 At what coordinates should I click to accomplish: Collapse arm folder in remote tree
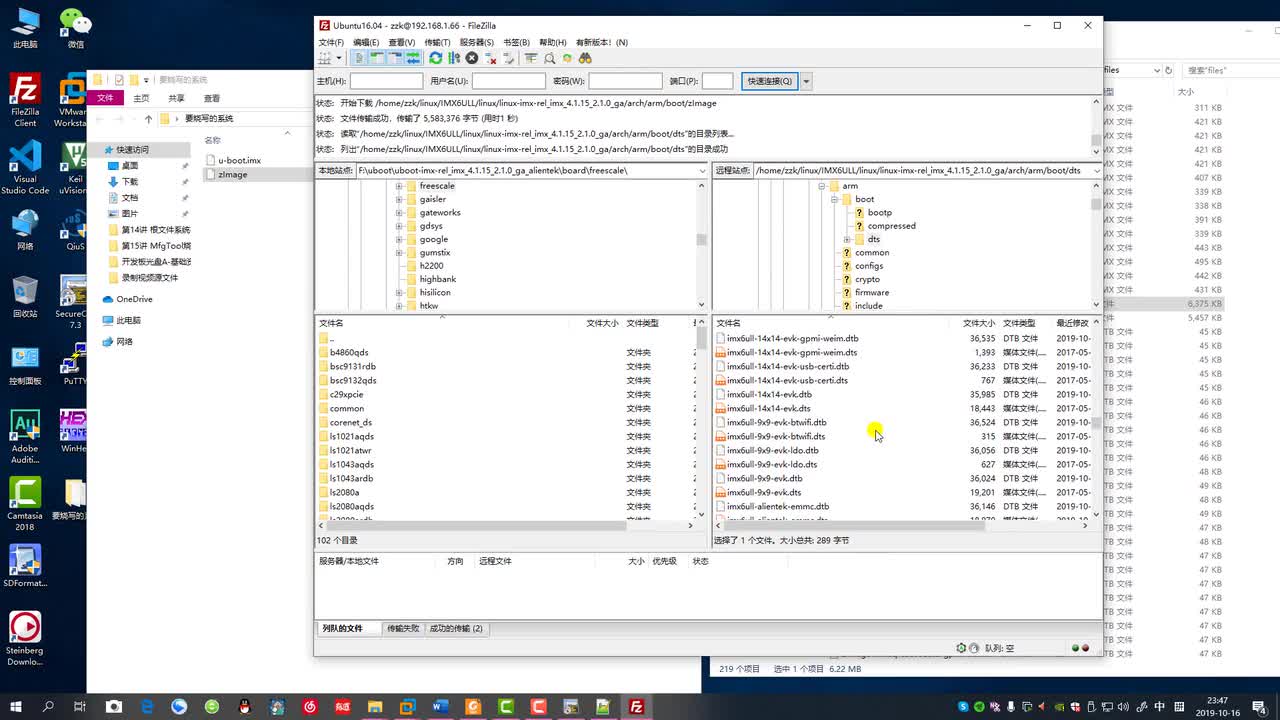point(821,186)
